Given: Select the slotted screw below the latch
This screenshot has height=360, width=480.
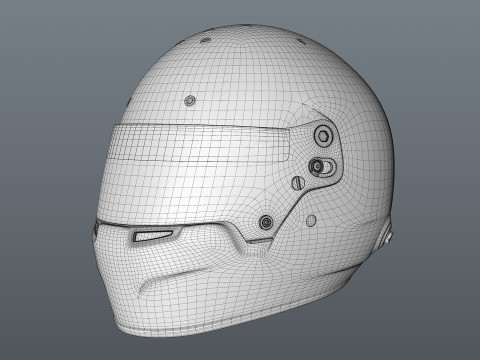Looking at the screenshot, I should pos(298,183).
